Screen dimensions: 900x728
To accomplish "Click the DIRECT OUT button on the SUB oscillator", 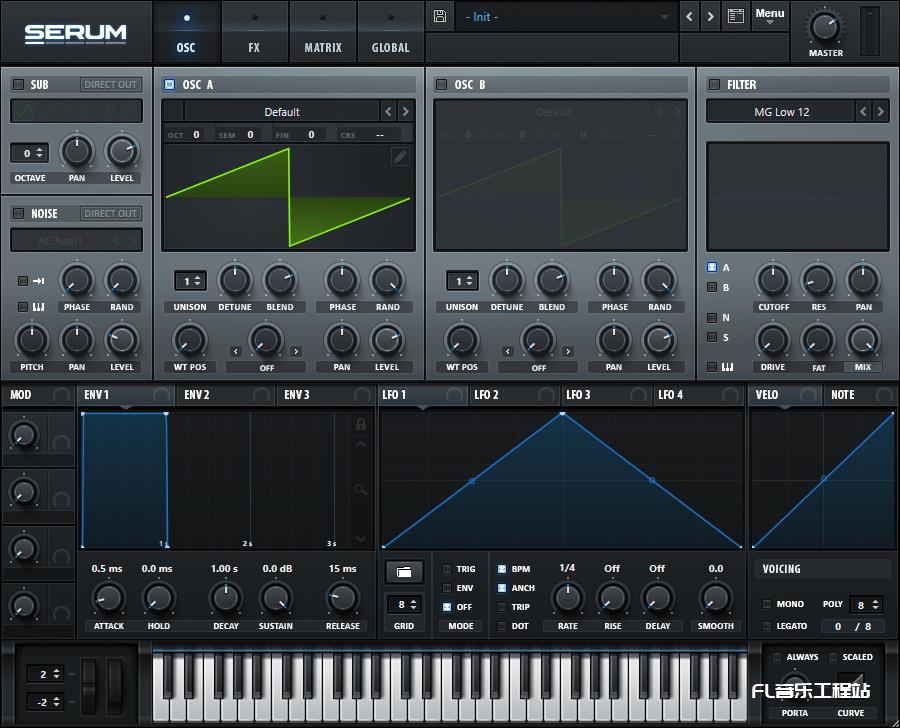I will click(110, 84).
